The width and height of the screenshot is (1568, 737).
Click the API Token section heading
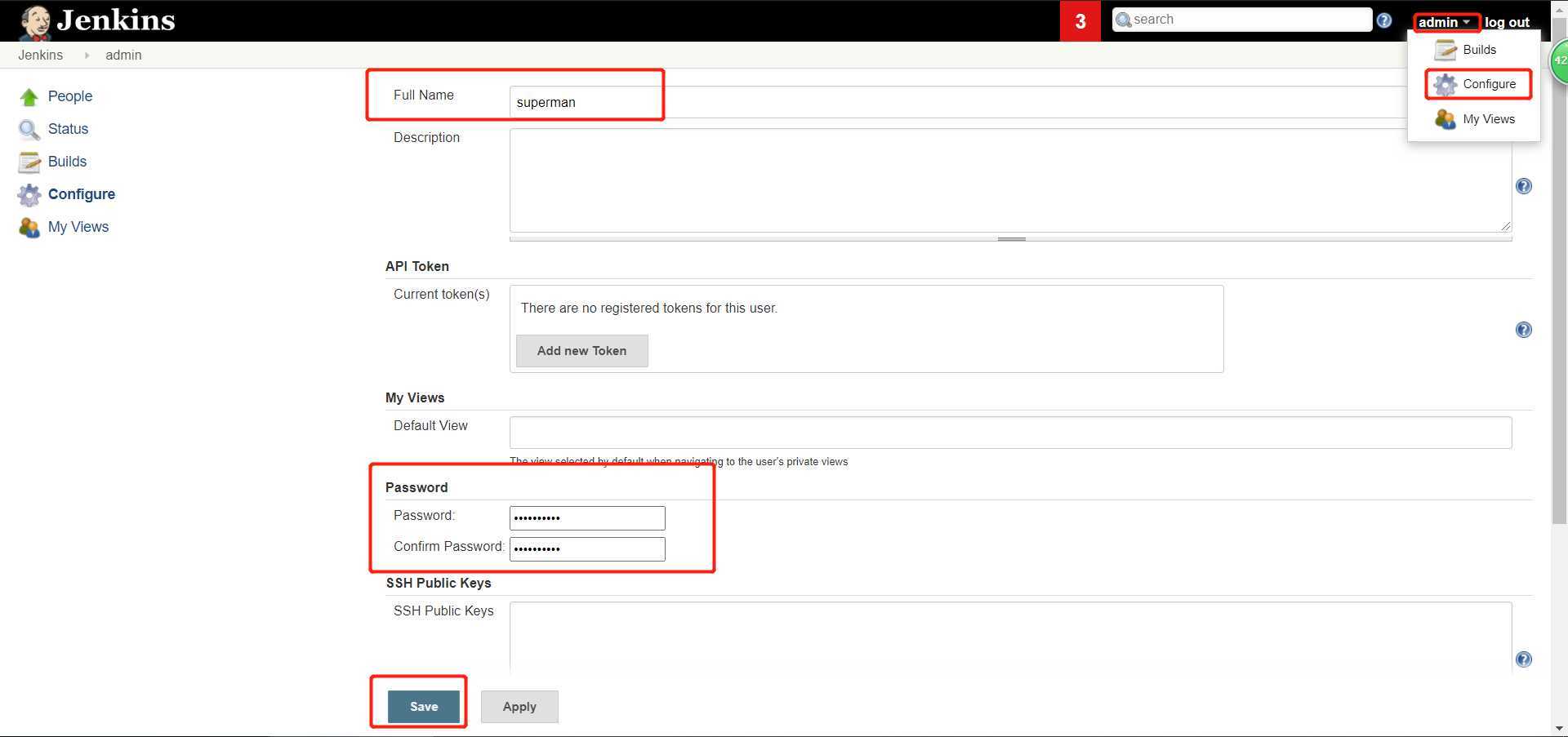pyautogui.click(x=417, y=266)
